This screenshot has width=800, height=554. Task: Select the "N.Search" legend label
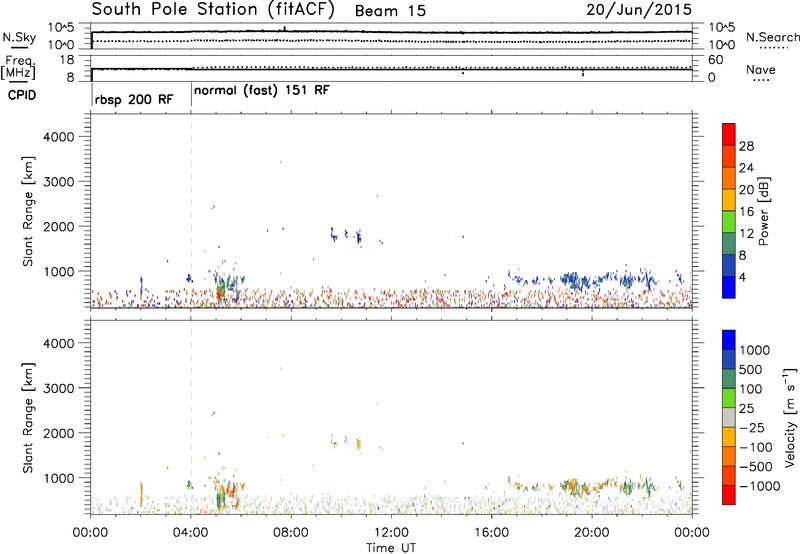point(772,37)
